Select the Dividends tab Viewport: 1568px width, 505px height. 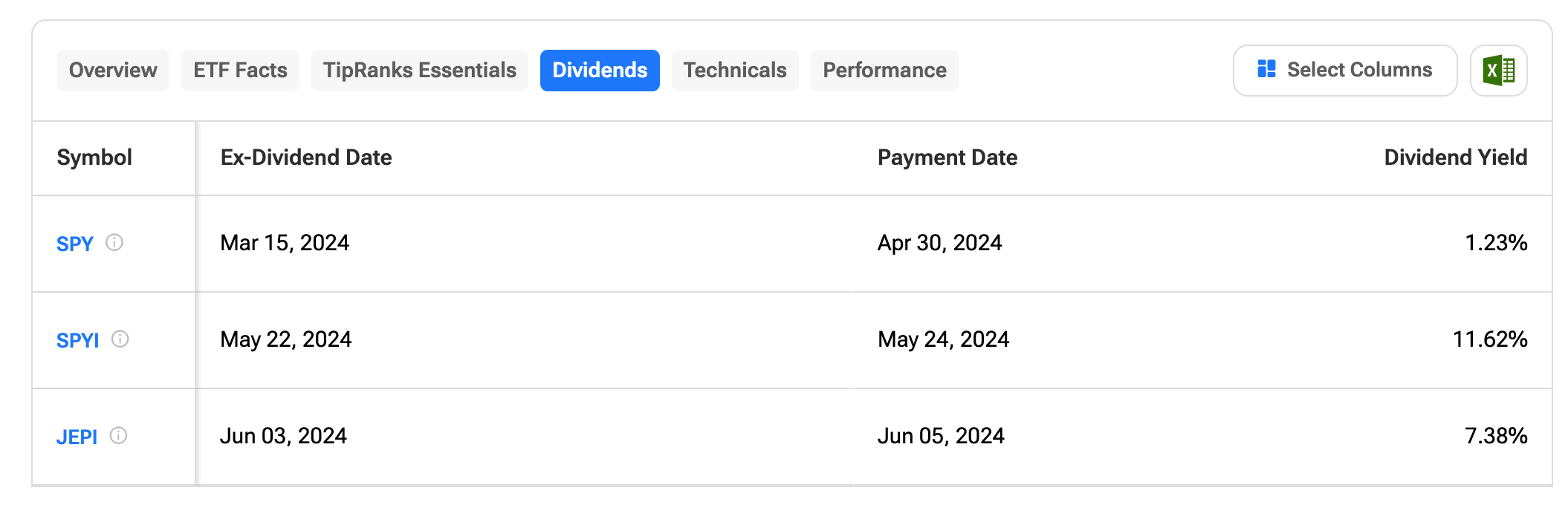[600, 71]
